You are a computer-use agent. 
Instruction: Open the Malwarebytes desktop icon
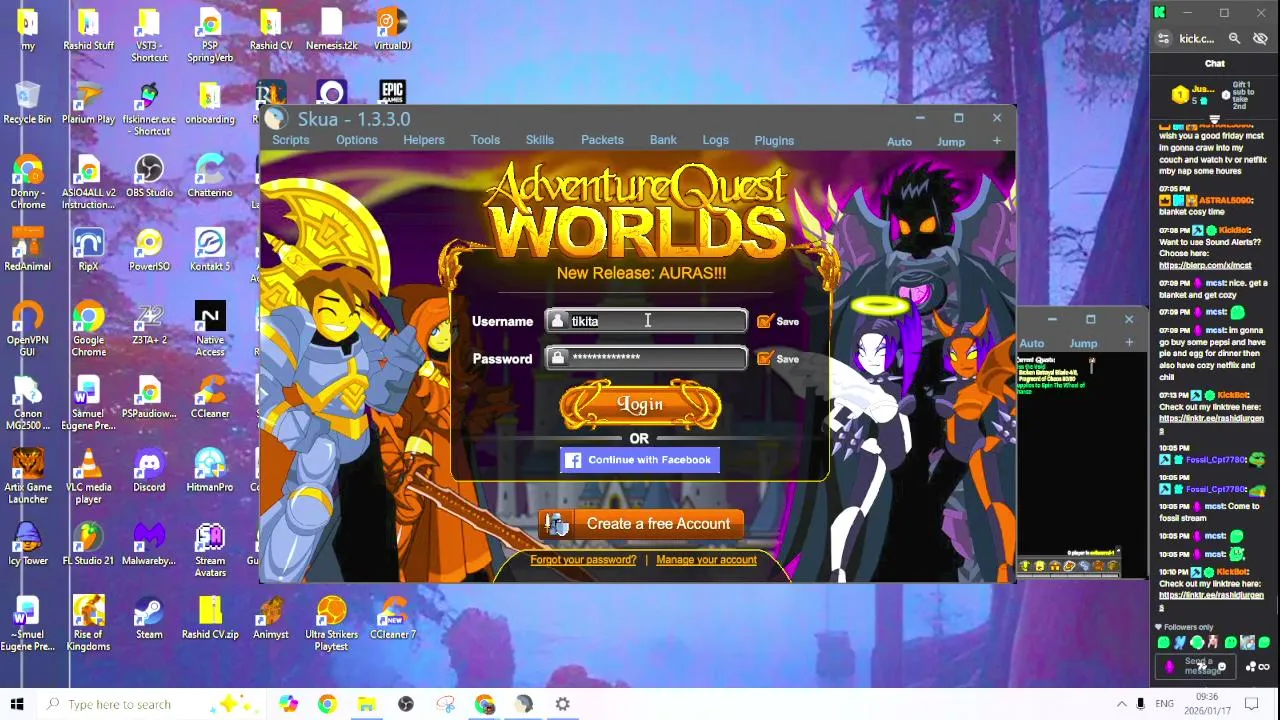[149, 544]
